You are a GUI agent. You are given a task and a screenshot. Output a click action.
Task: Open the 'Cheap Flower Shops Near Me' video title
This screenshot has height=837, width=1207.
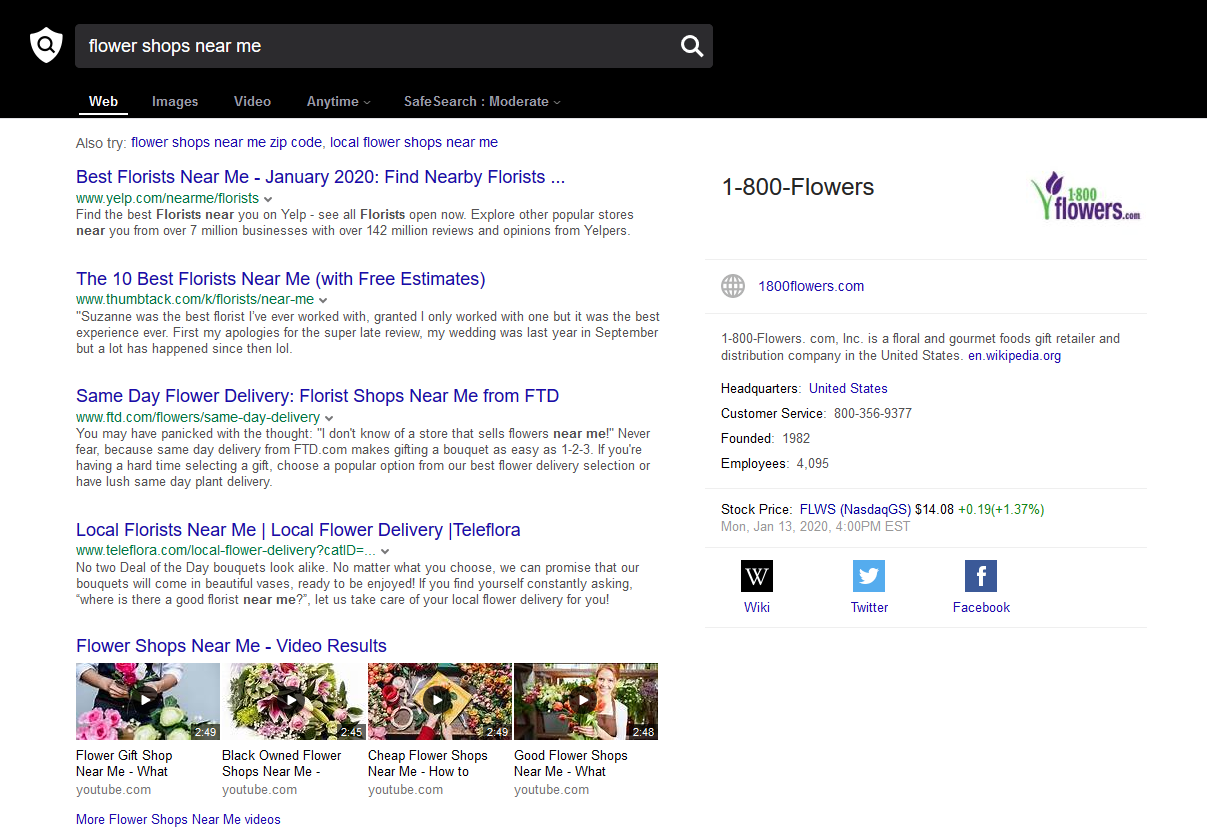click(x=428, y=764)
